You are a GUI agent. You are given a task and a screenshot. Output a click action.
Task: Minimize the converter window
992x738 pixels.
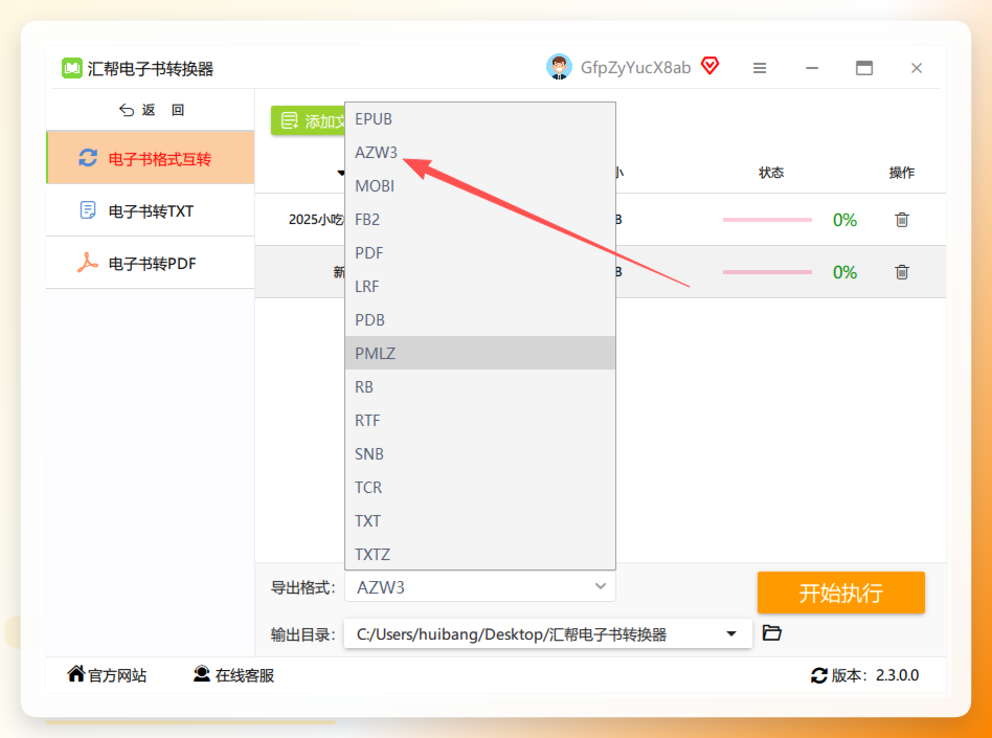[x=812, y=68]
